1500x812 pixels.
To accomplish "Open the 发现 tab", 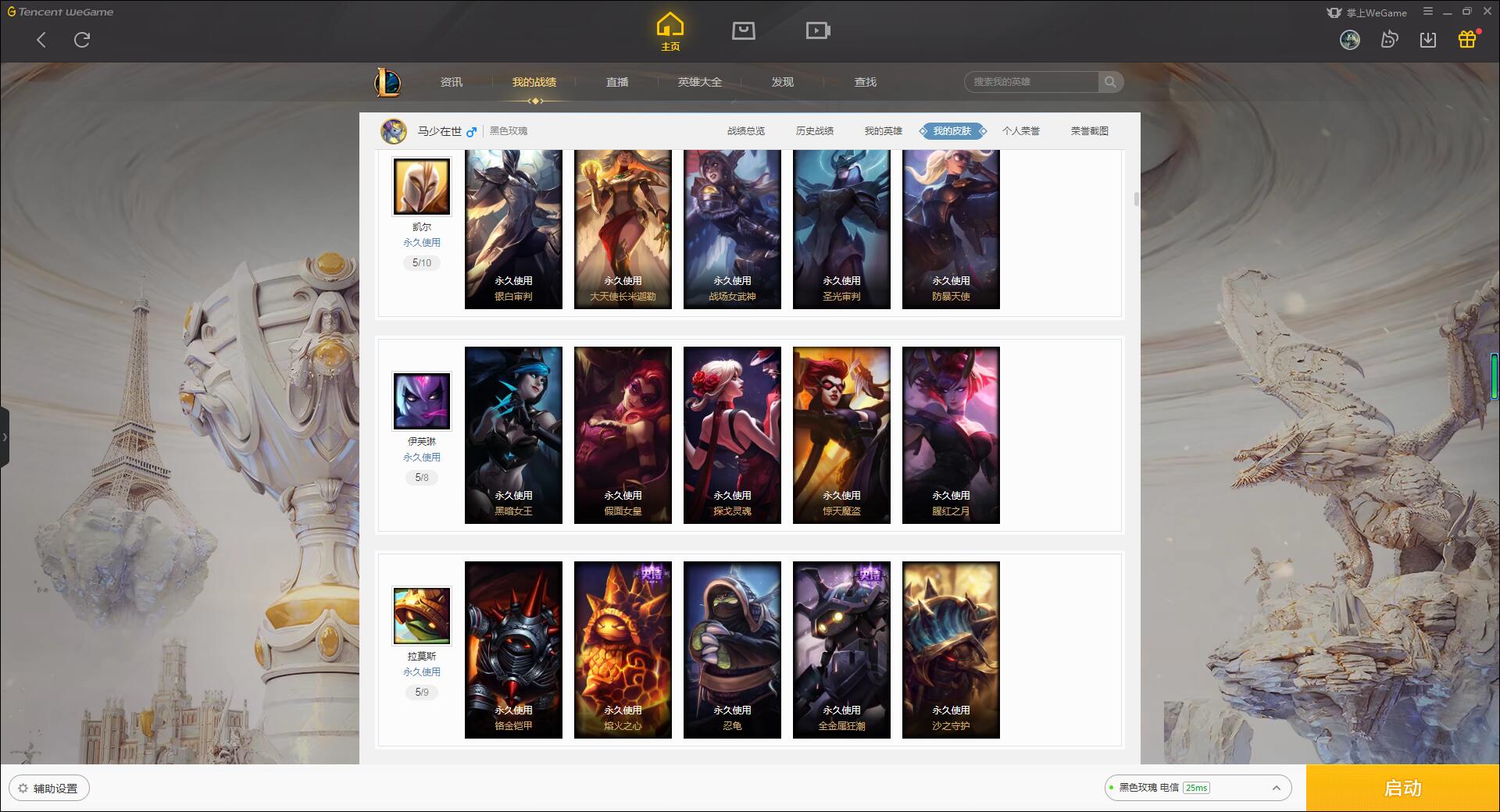I will pyautogui.click(x=783, y=82).
